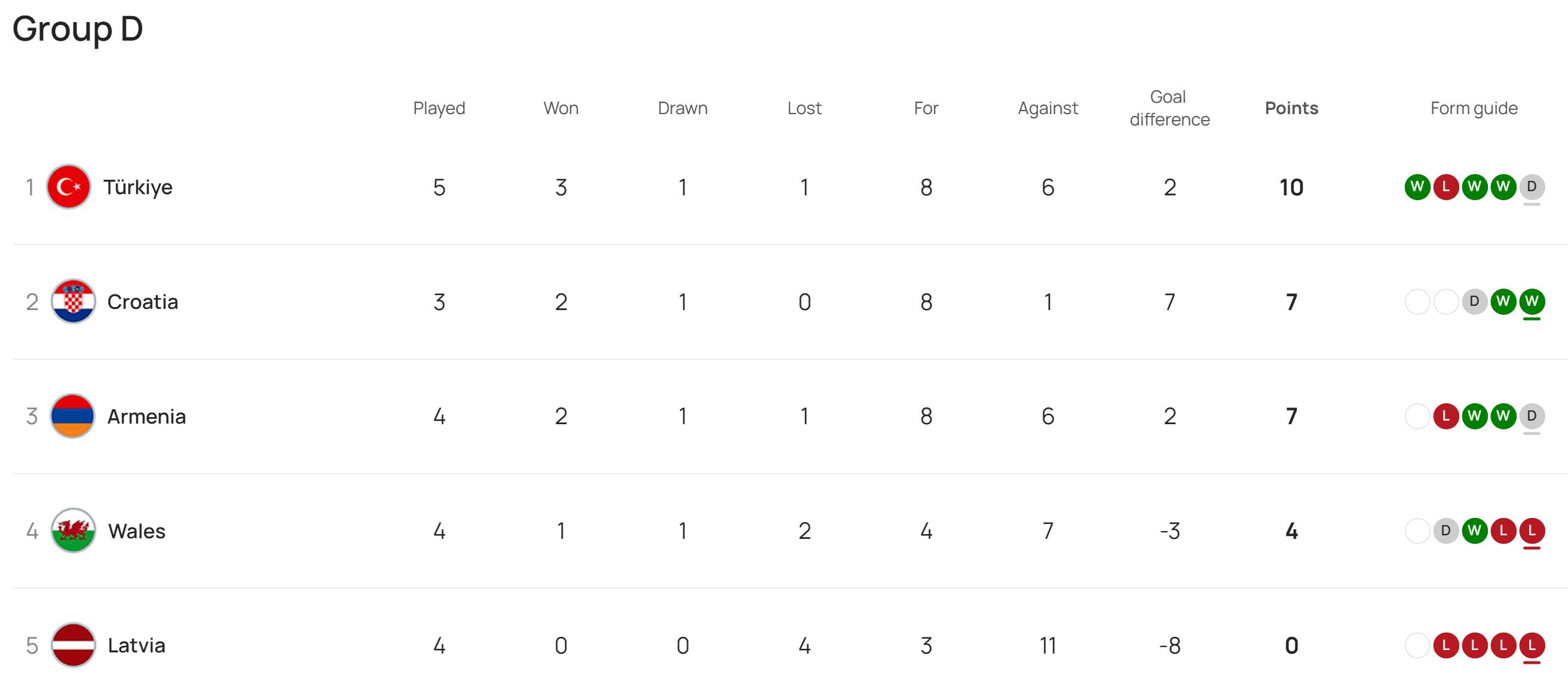This screenshot has height=699, width=1568.
Task: Click the Latvia flag icon
Action: pos(73,645)
